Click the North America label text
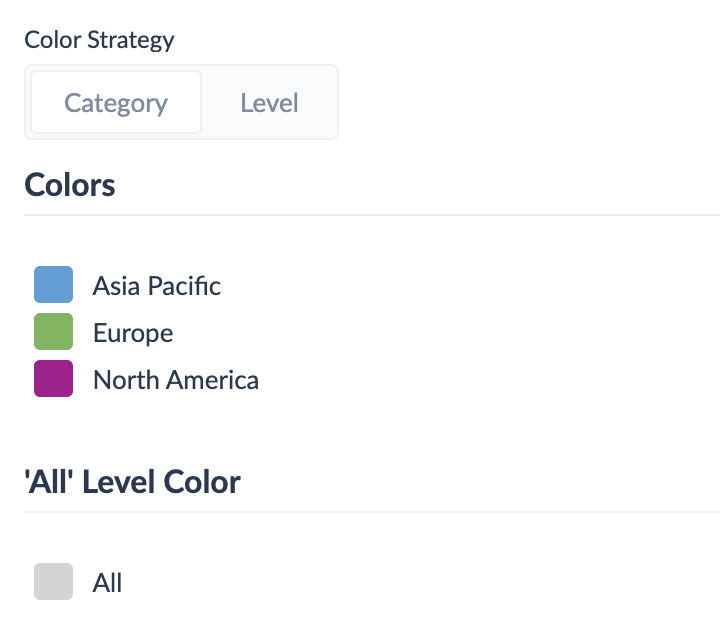Image resolution: width=728 pixels, height=632 pixels. (176, 380)
